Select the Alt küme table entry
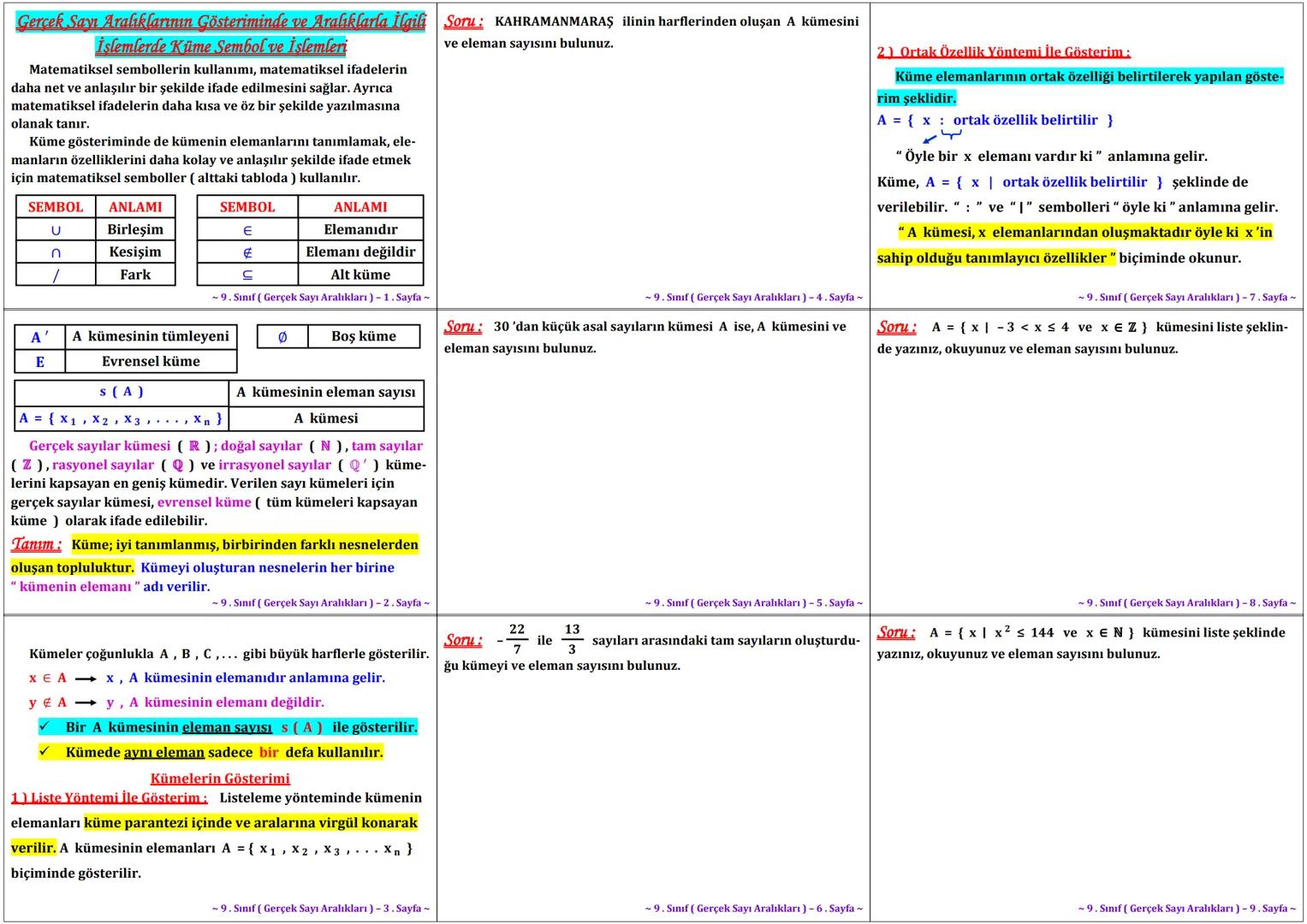1307x924 pixels. pos(359,275)
